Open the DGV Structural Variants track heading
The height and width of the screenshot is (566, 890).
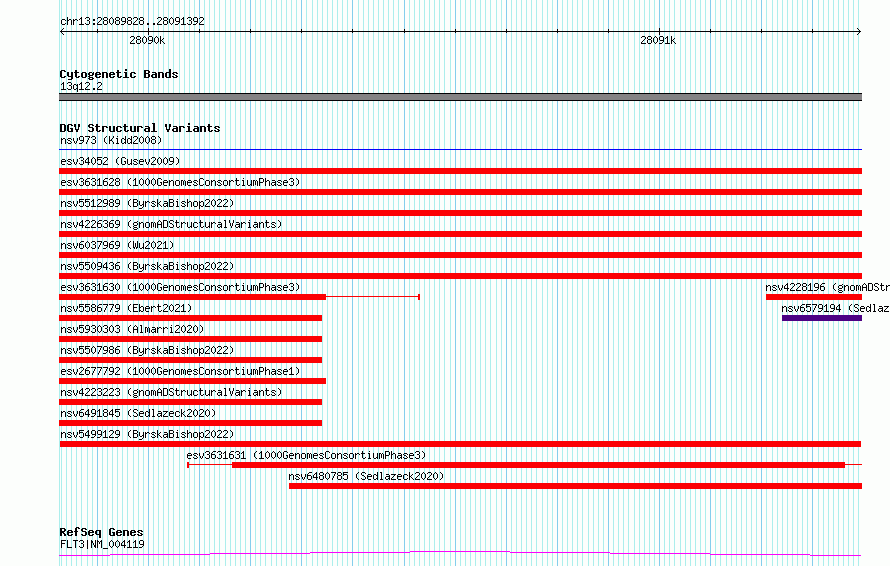point(140,128)
